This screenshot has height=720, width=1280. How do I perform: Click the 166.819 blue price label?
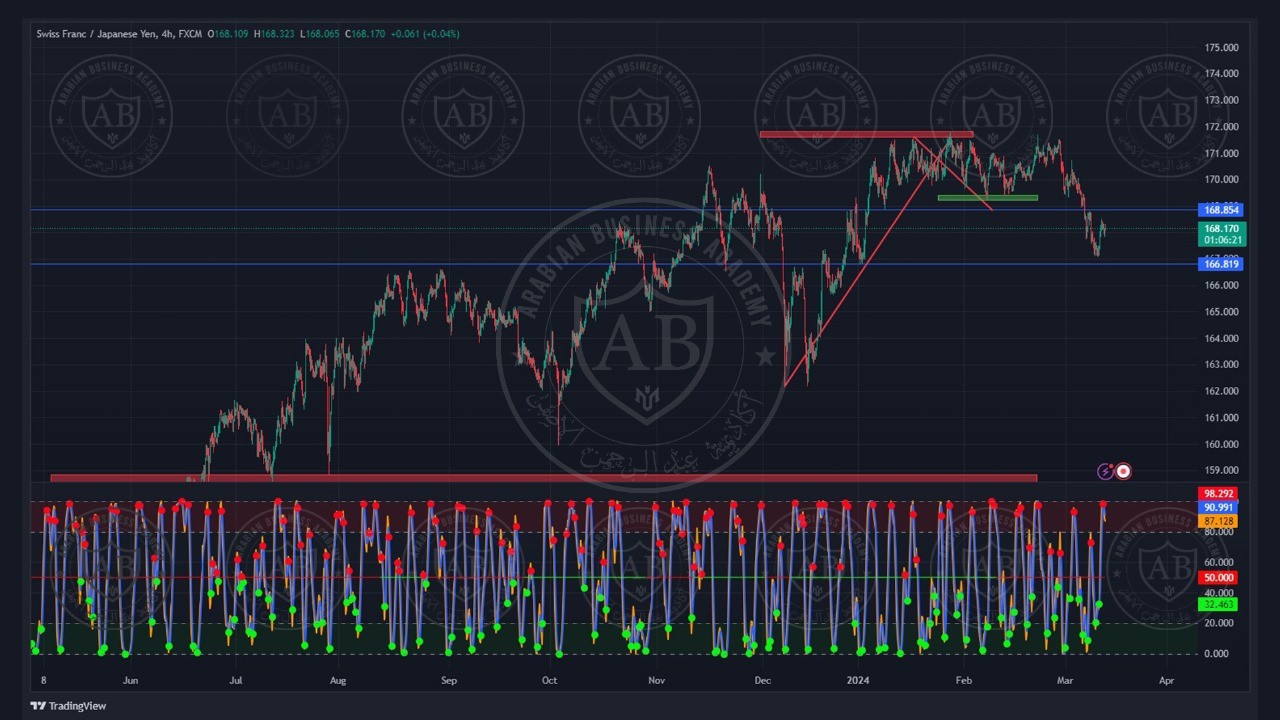[1221, 264]
